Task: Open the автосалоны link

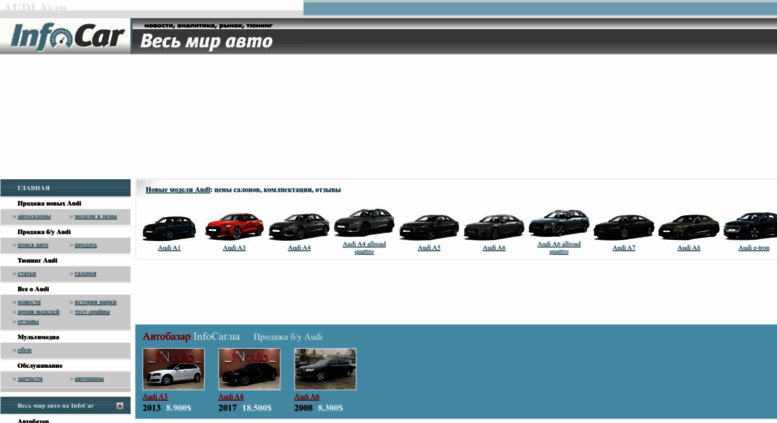Action: tap(34, 216)
